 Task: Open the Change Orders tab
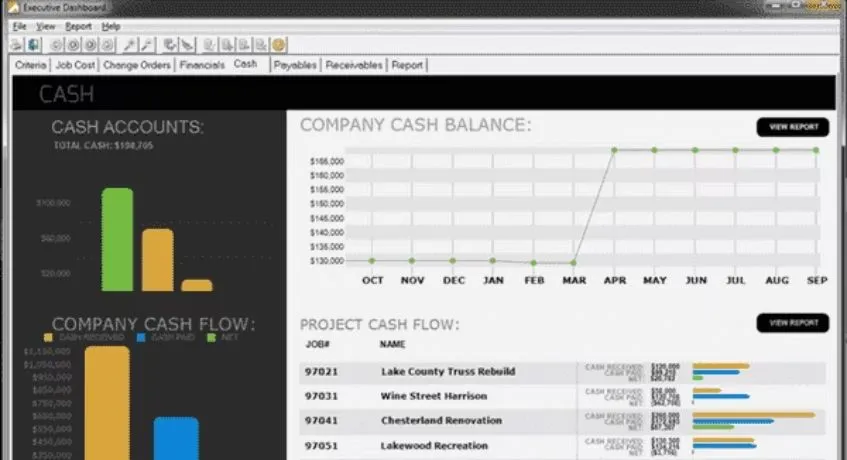click(x=137, y=65)
